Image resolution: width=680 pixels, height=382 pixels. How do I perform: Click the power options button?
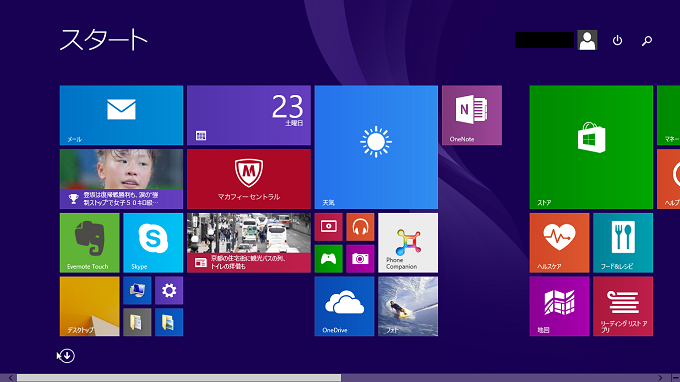coord(617,40)
